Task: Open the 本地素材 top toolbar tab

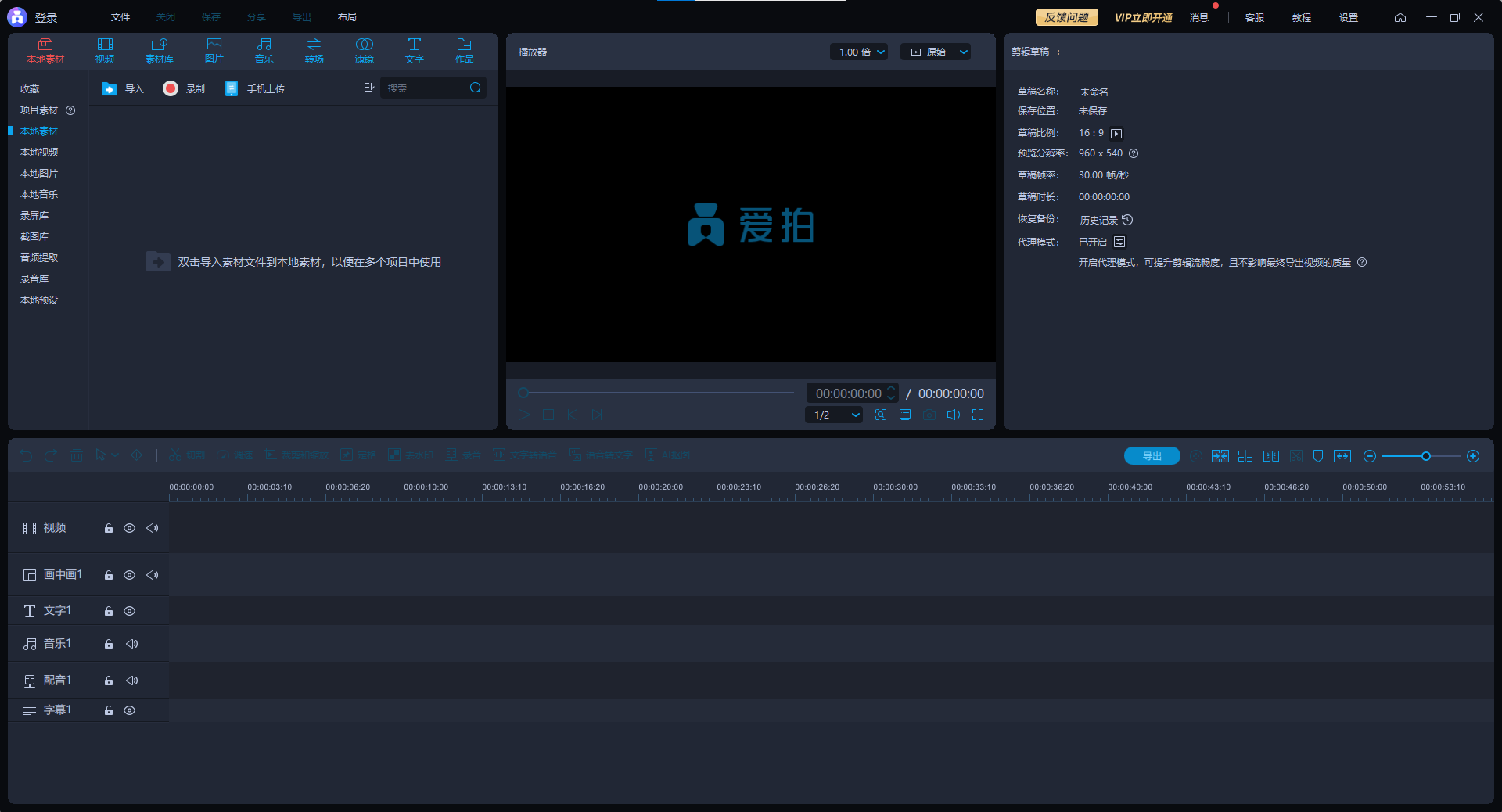Action: (45, 51)
